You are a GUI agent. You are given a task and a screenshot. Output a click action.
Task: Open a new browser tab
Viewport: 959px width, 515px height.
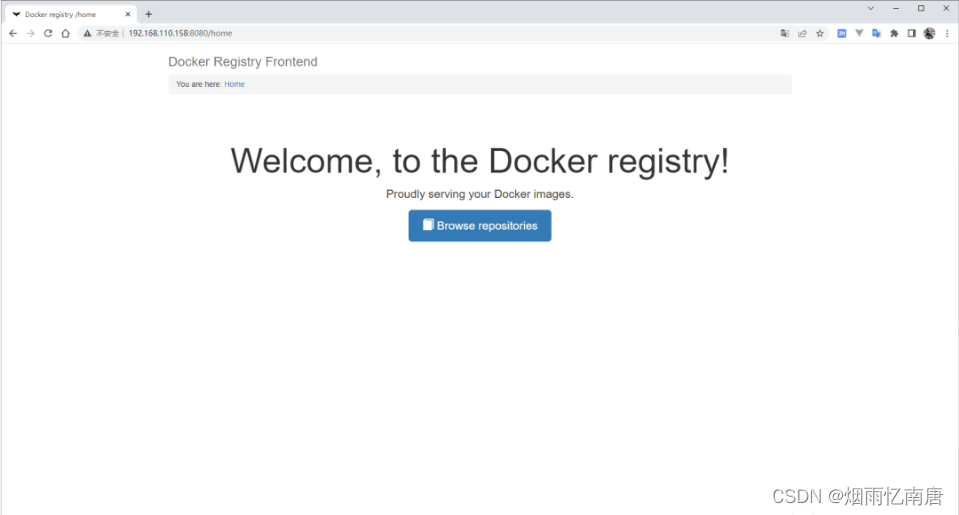[x=149, y=14]
